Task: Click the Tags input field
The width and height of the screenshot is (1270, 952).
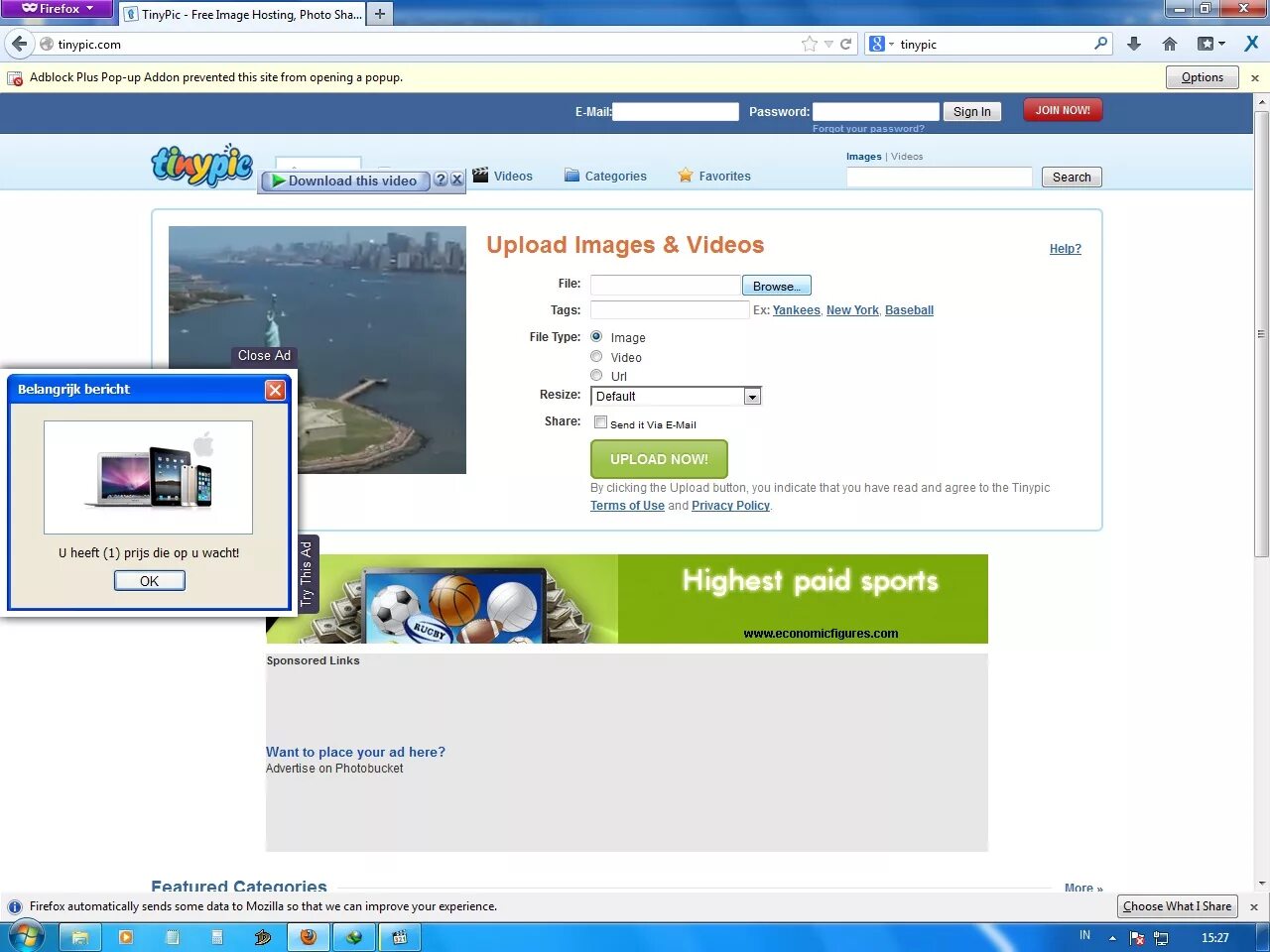Action: [x=670, y=310]
